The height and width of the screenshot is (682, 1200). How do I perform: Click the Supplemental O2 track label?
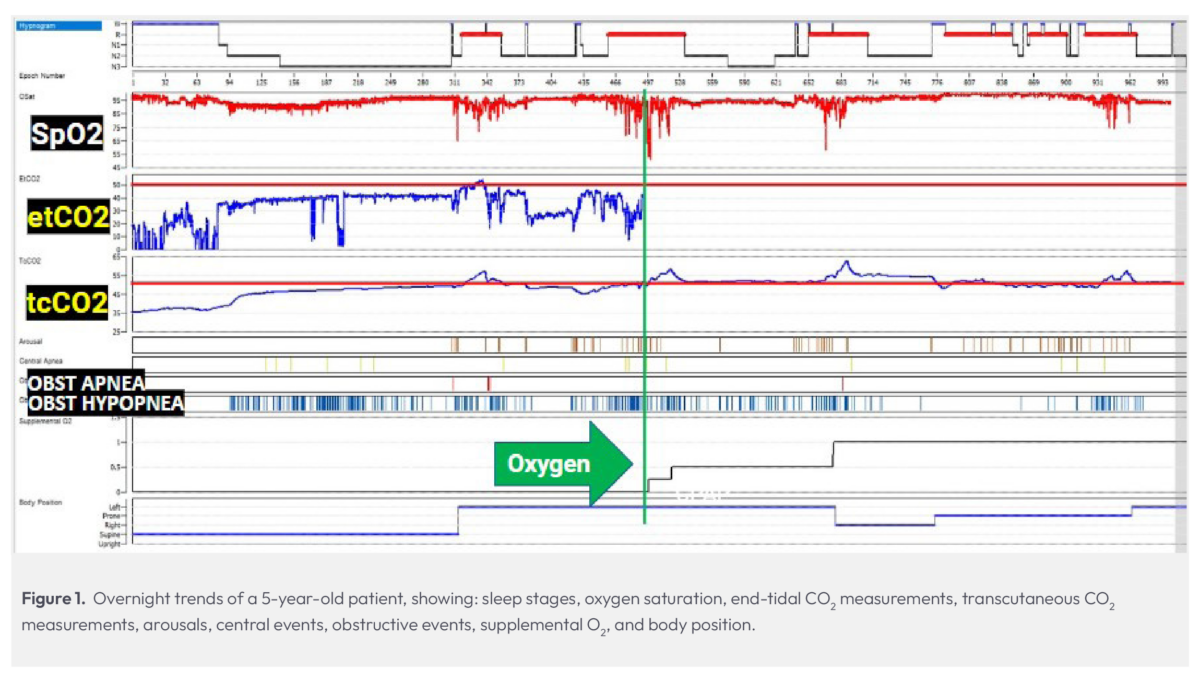click(47, 421)
